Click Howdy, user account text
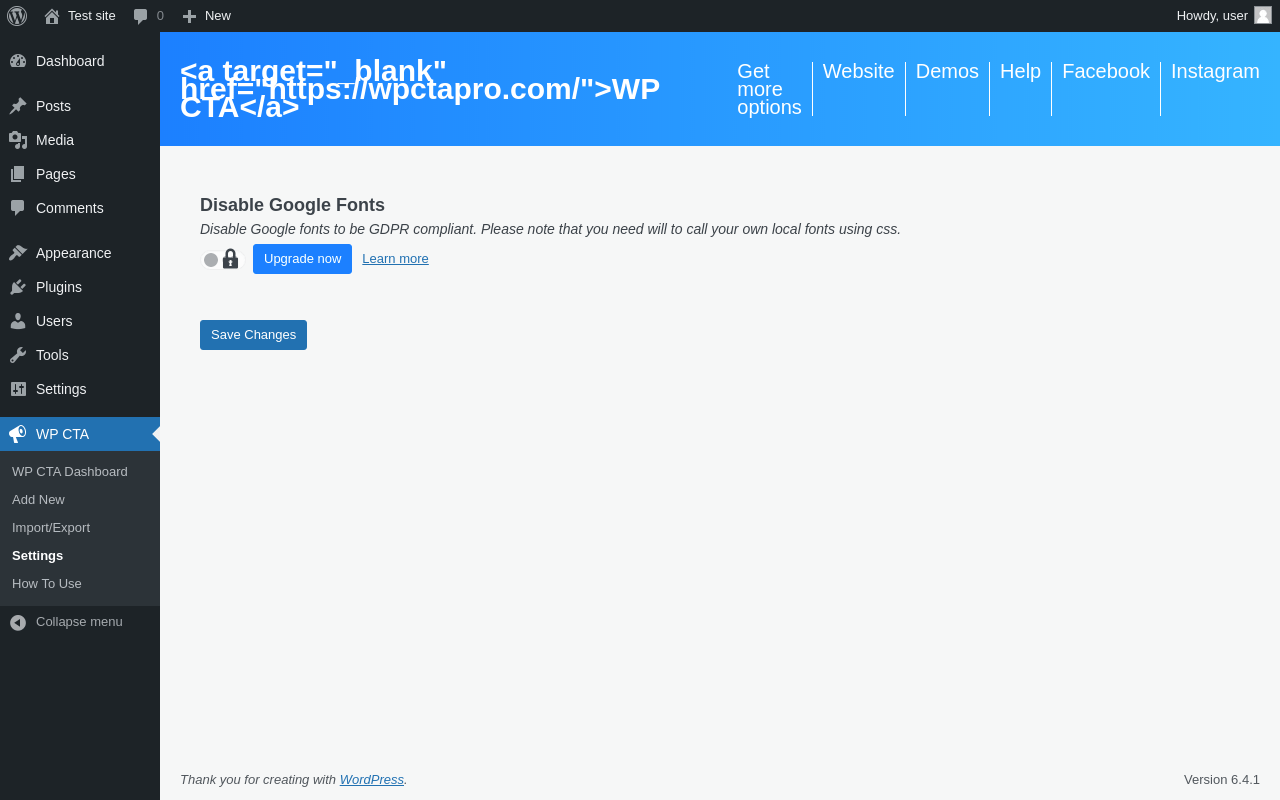The width and height of the screenshot is (1280, 800). [1212, 16]
